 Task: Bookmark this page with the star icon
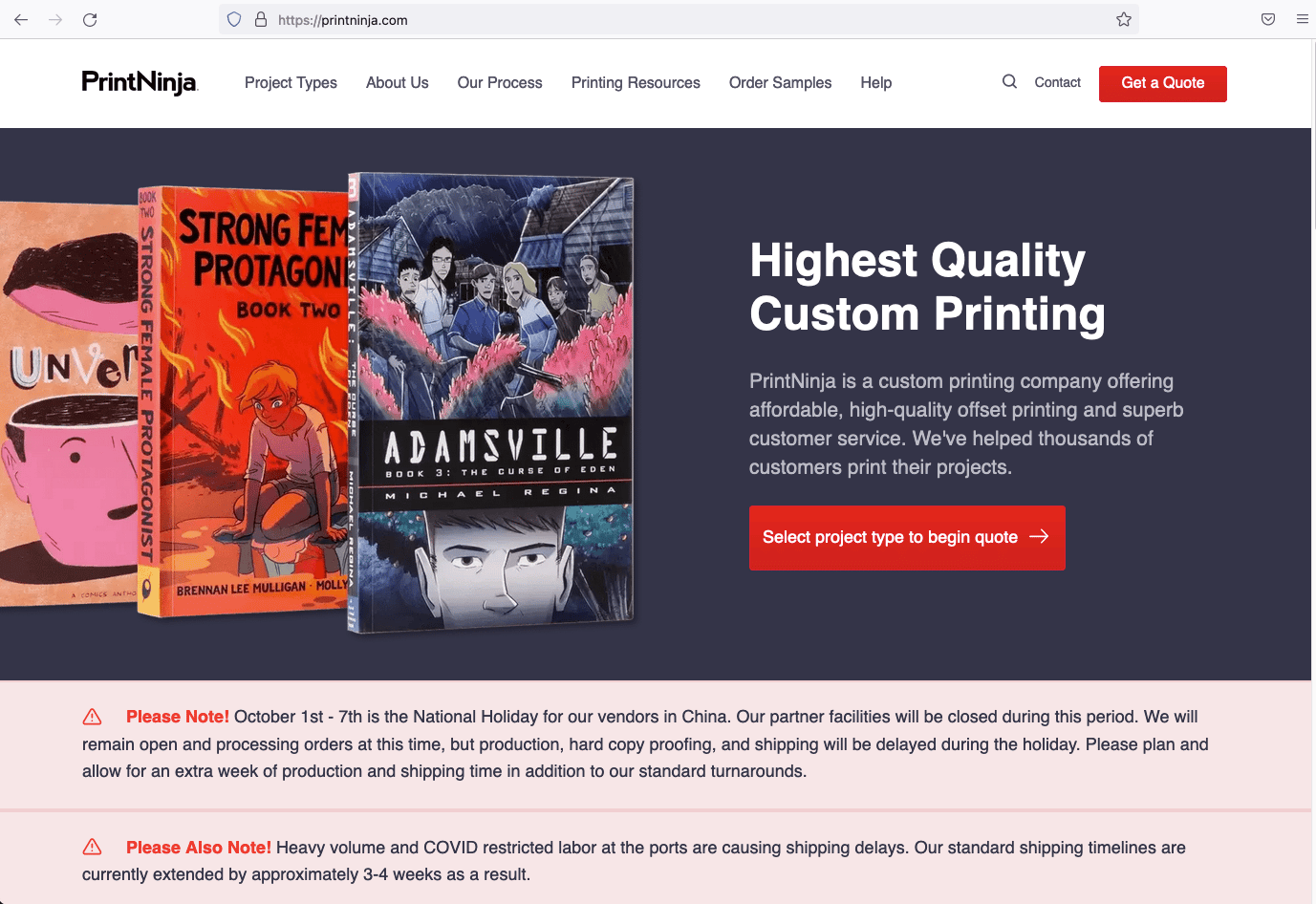tap(1124, 19)
